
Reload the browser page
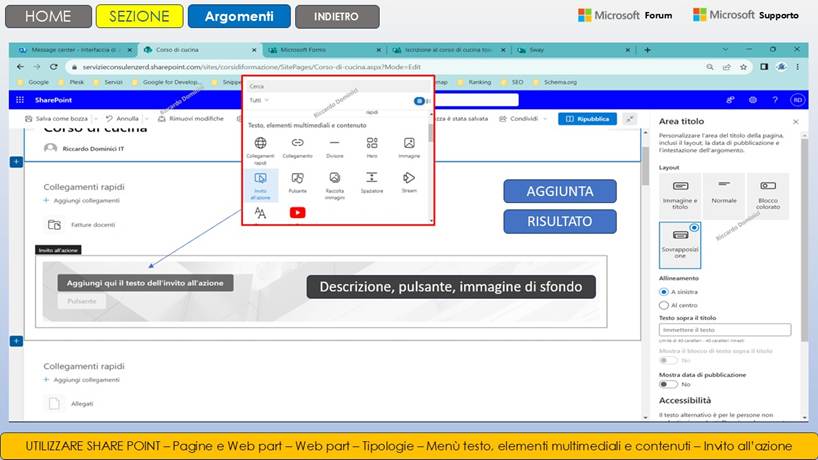pos(54,67)
